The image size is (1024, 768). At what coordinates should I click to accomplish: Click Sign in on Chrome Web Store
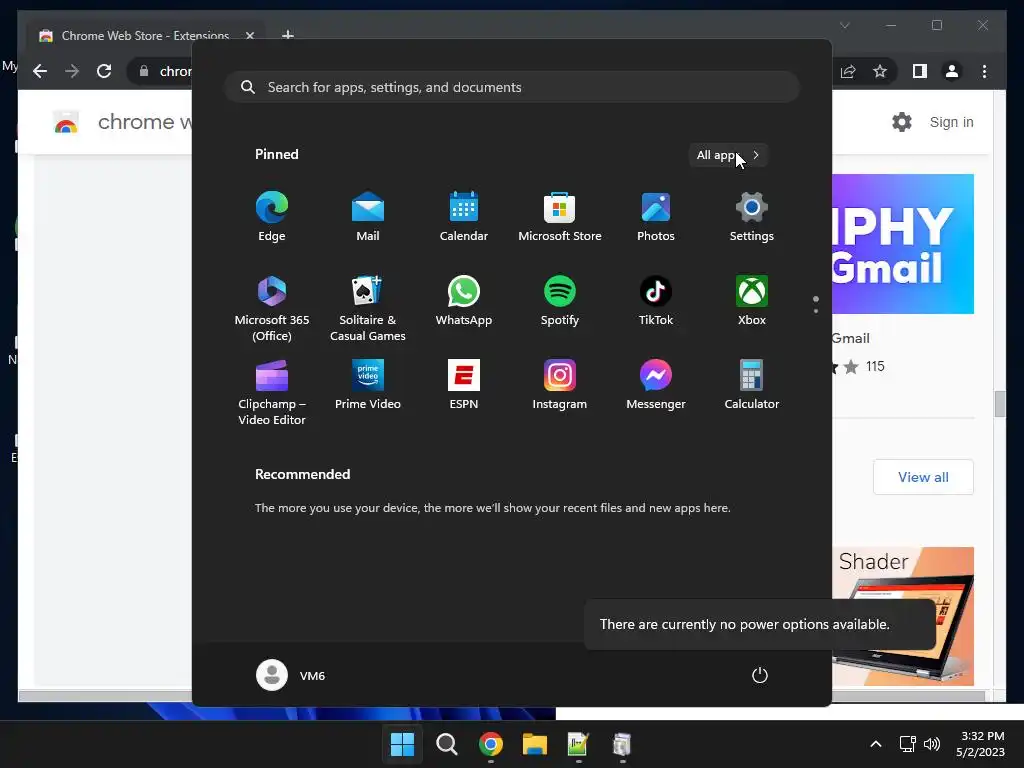click(x=952, y=122)
